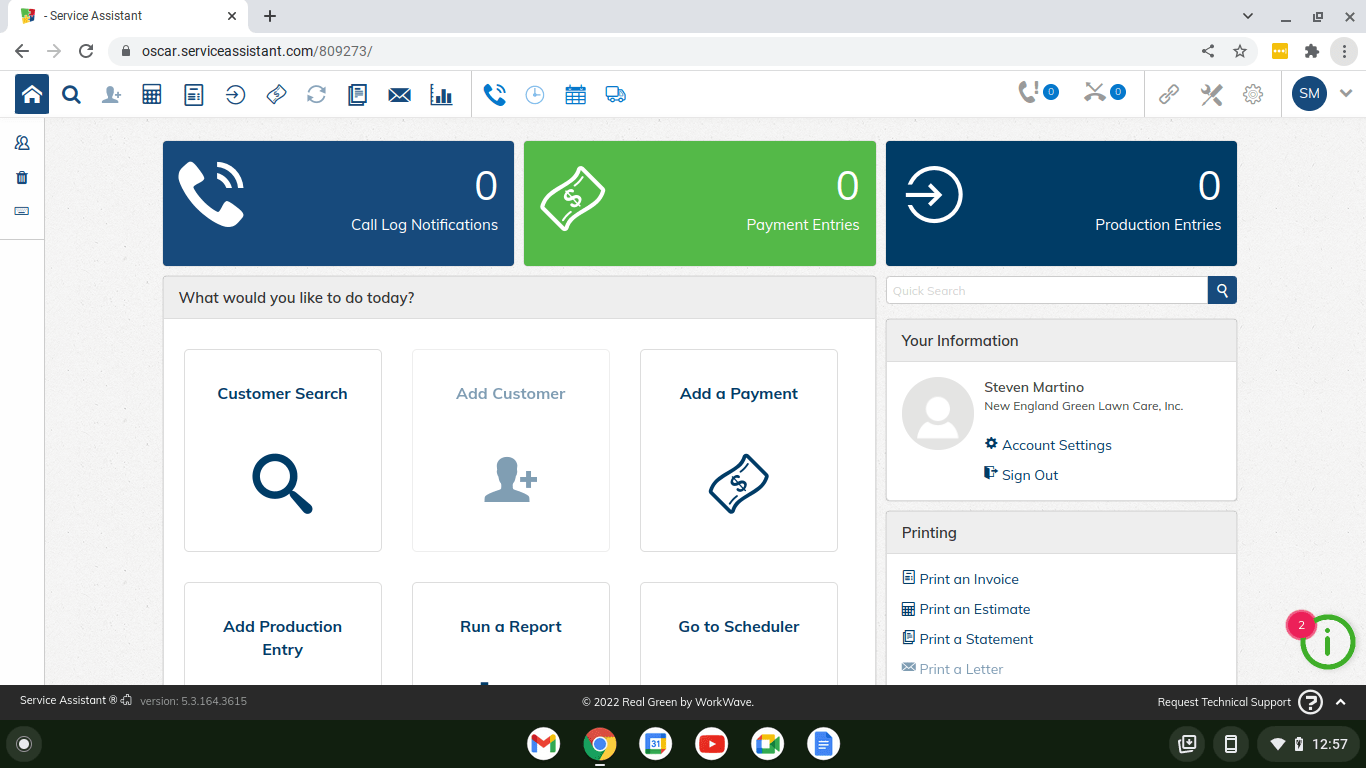1366x768 pixels.
Task: Open the Production Entry arrow toolbar icon
Action: click(x=235, y=94)
